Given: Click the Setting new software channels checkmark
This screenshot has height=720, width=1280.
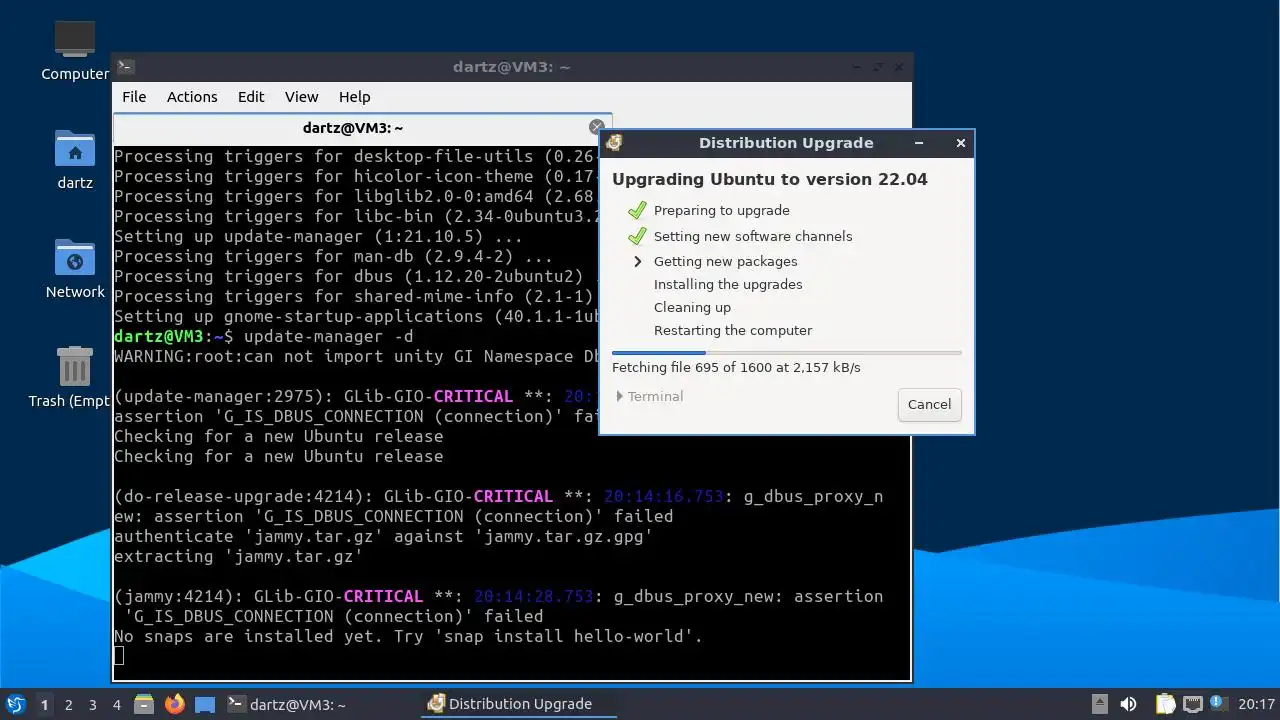Looking at the screenshot, I should (x=637, y=236).
